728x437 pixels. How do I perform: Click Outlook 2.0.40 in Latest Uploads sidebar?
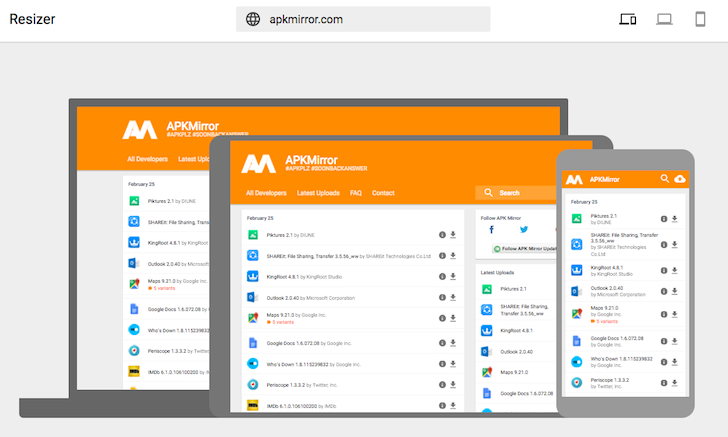click(x=516, y=352)
